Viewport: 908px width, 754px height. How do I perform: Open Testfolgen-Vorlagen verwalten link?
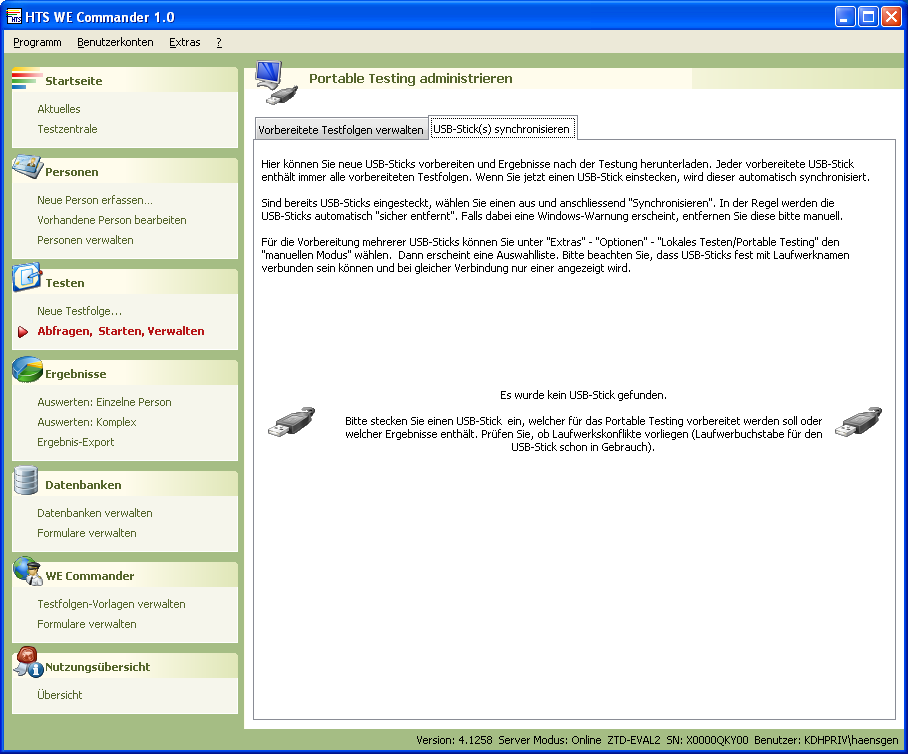click(111, 604)
